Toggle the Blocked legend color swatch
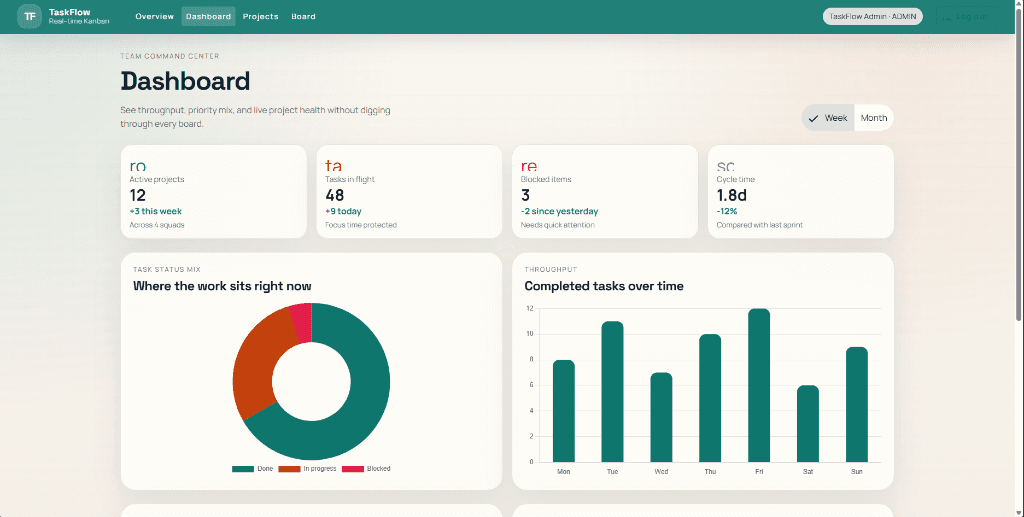The image size is (1024, 517). pos(353,469)
